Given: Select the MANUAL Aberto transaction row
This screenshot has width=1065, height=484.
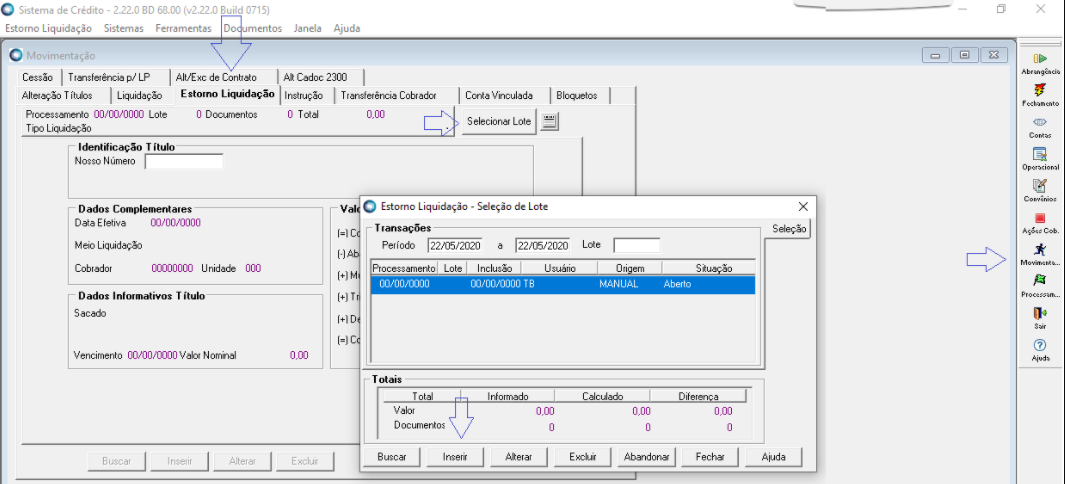Looking at the screenshot, I should pos(563,284).
